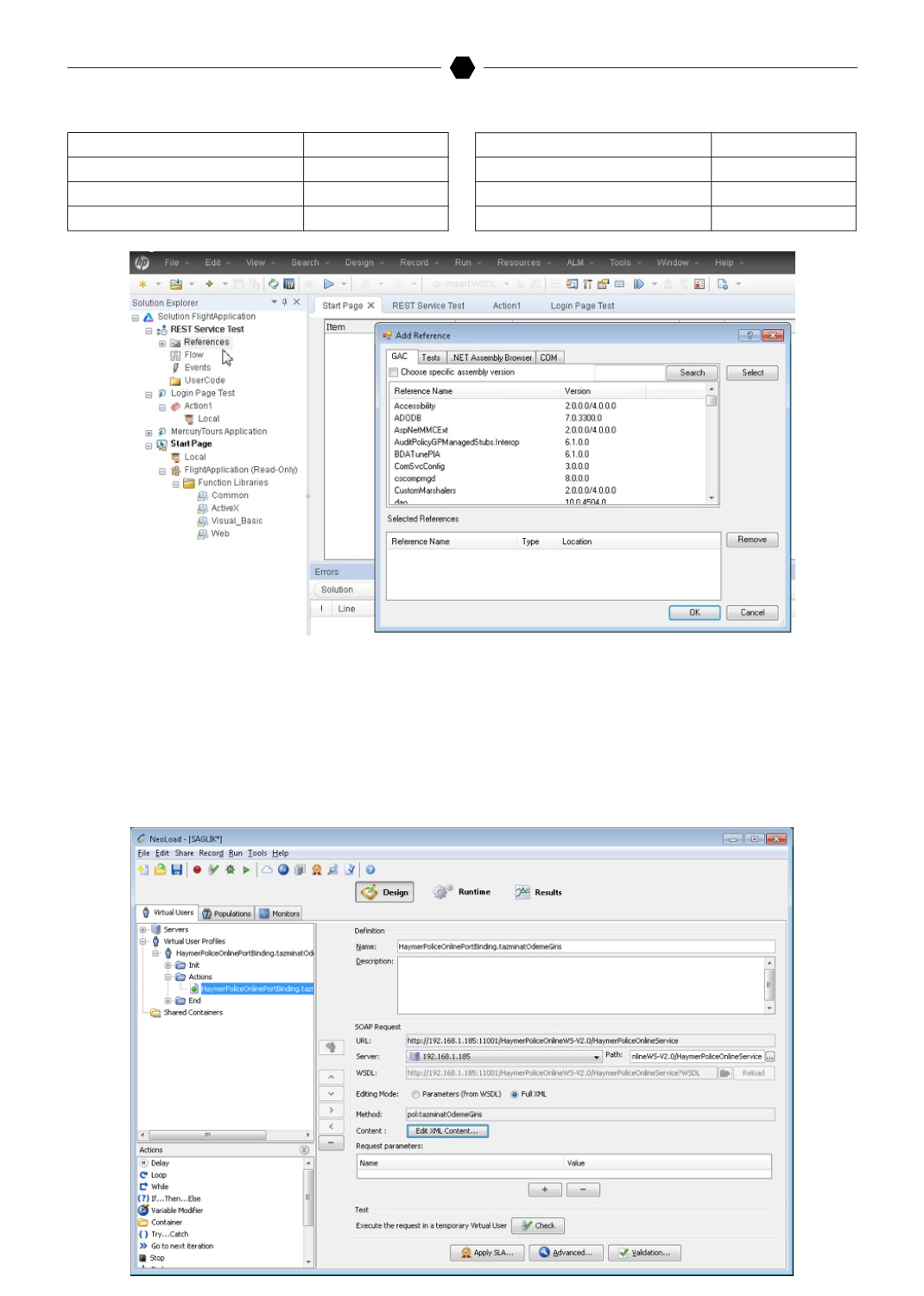Click the WSDL browse folder icon
The width and height of the screenshot is (924, 1296).
click(x=725, y=1073)
